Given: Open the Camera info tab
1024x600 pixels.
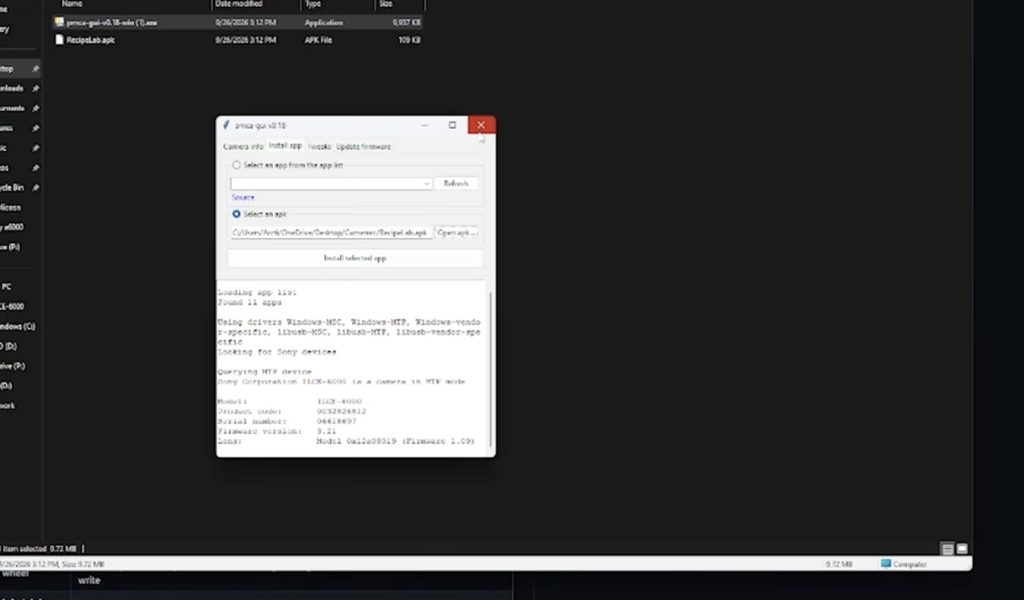Looking at the screenshot, I should pos(243,146).
